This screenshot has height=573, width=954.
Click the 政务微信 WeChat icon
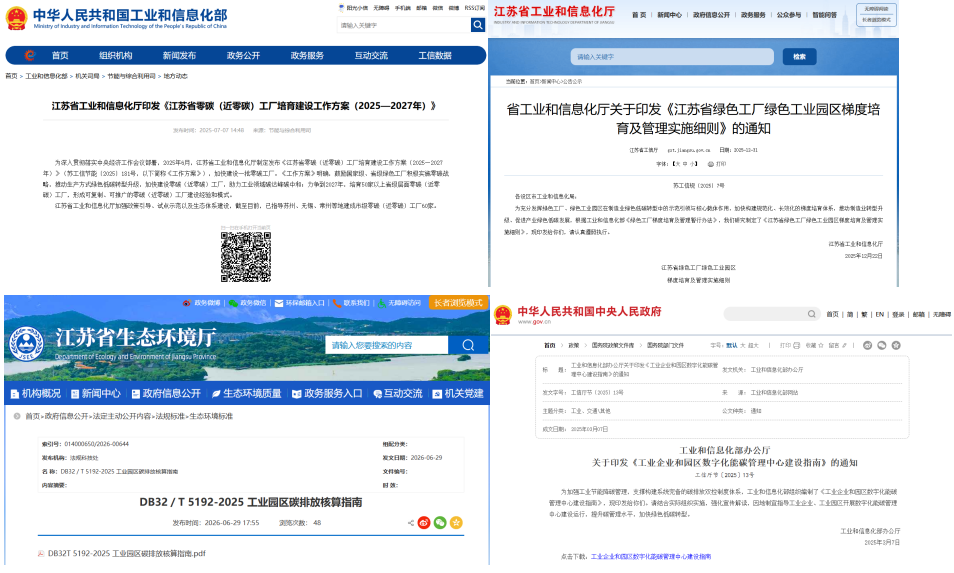coord(233,303)
